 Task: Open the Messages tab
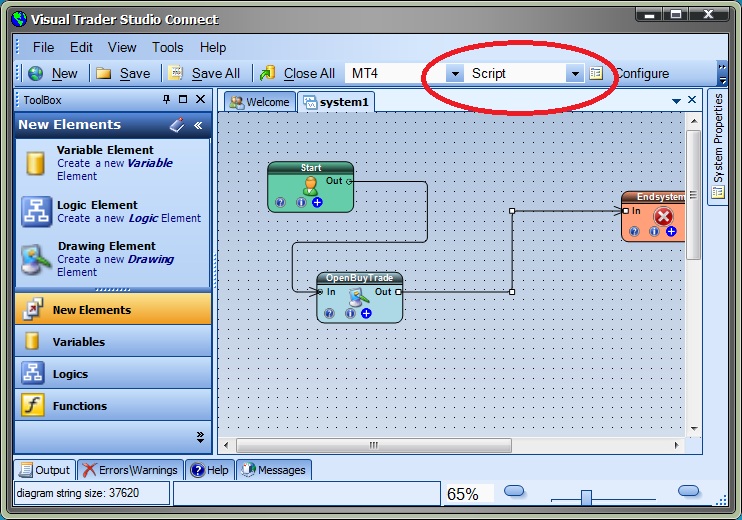click(274, 470)
